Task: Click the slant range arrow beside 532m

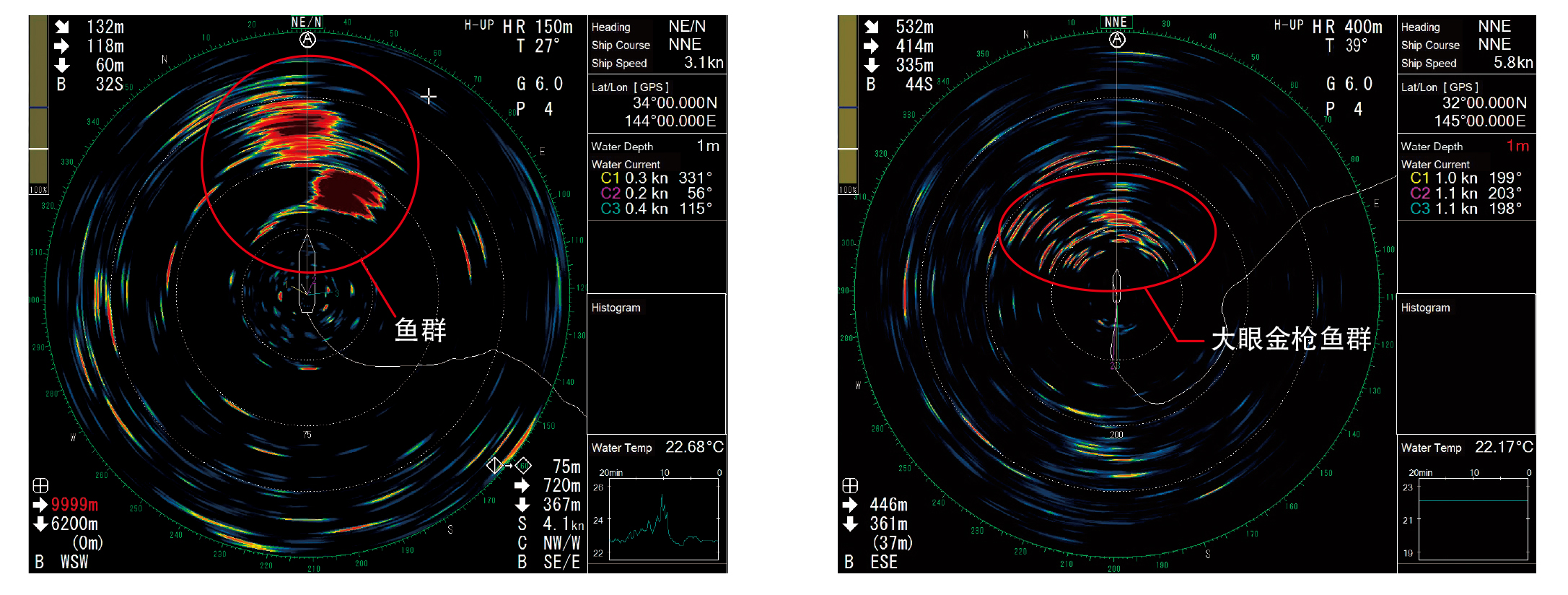Action: [x=872, y=27]
